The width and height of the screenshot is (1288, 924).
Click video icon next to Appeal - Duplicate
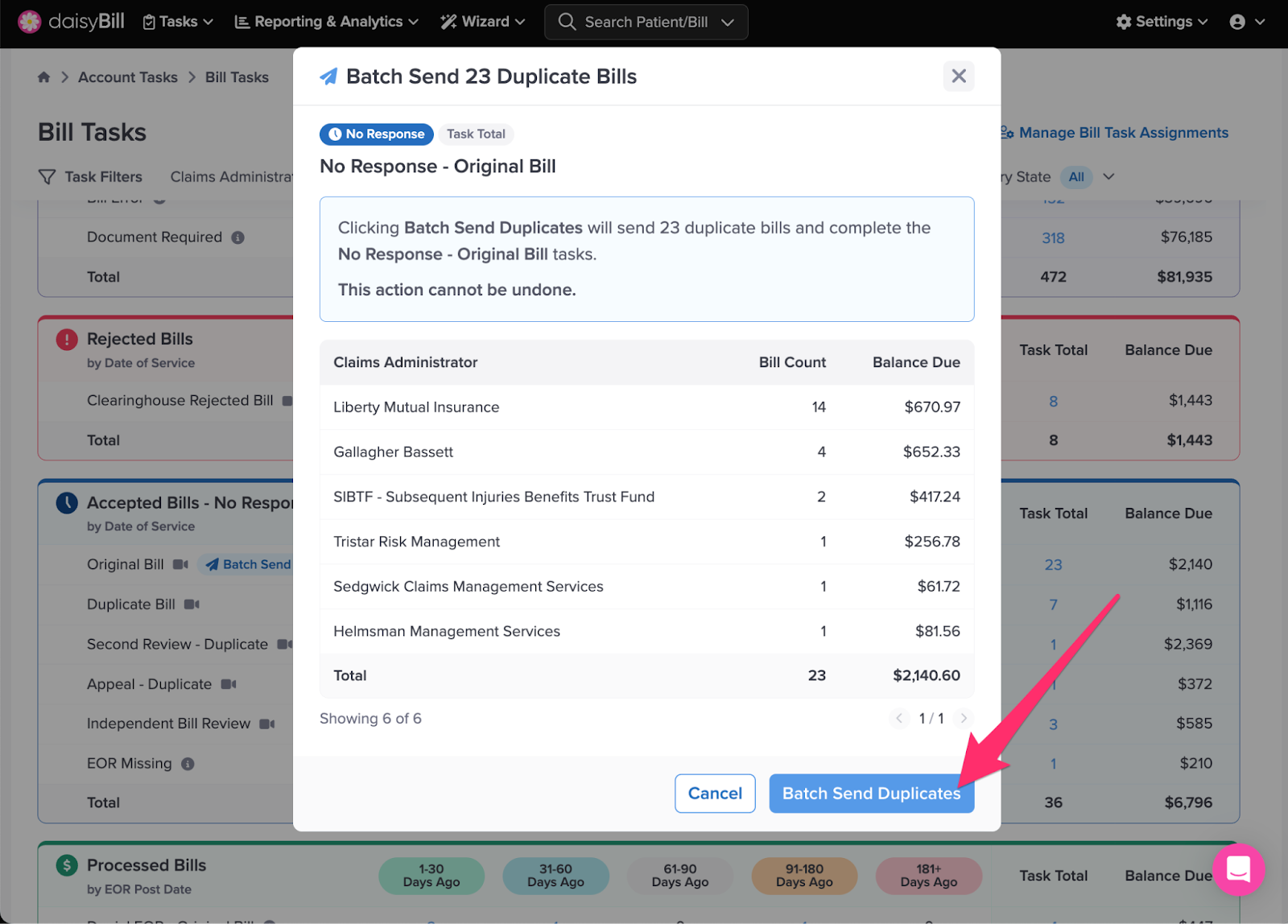tap(229, 684)
